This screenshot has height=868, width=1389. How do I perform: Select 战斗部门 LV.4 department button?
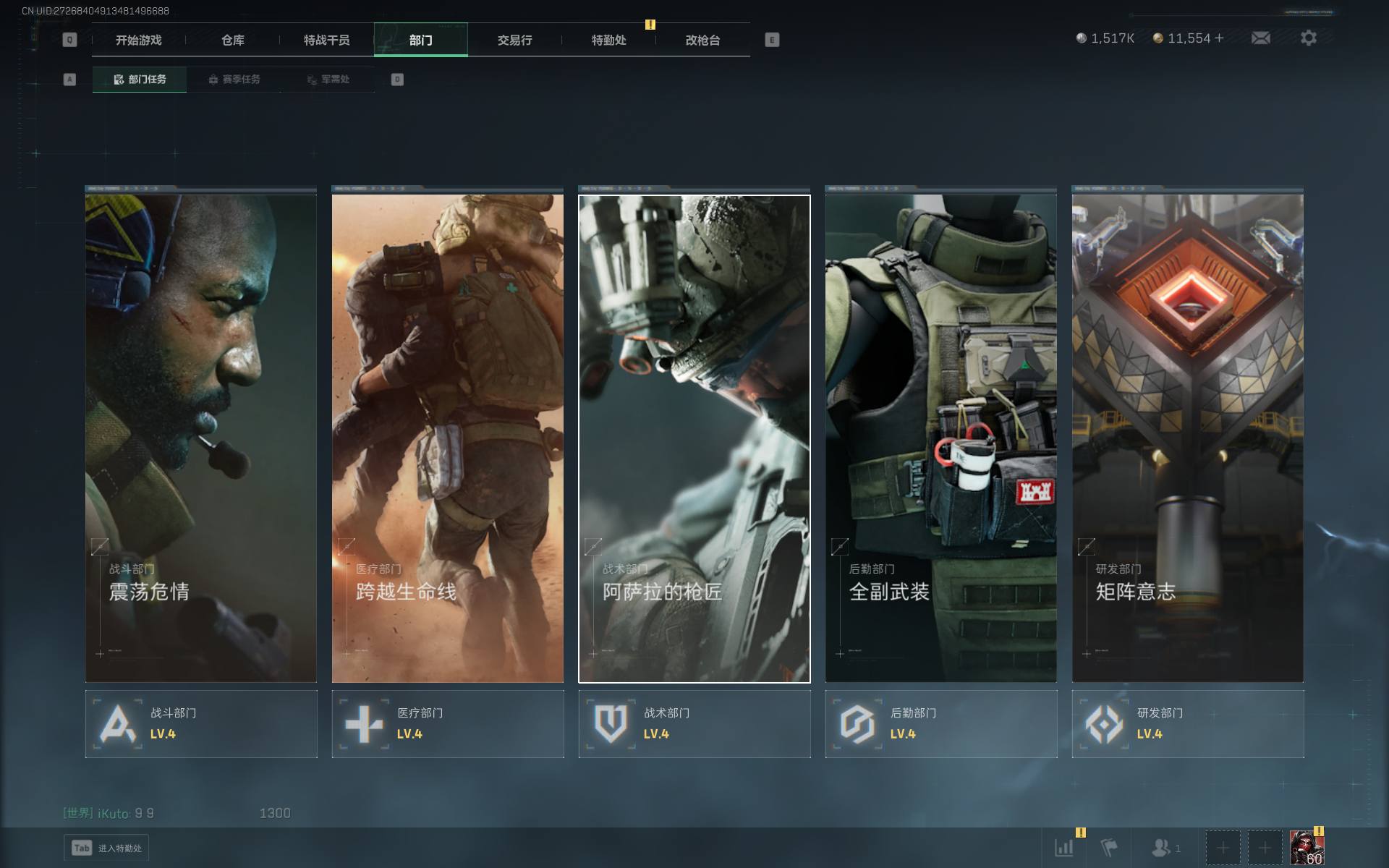tap(201, 723)
